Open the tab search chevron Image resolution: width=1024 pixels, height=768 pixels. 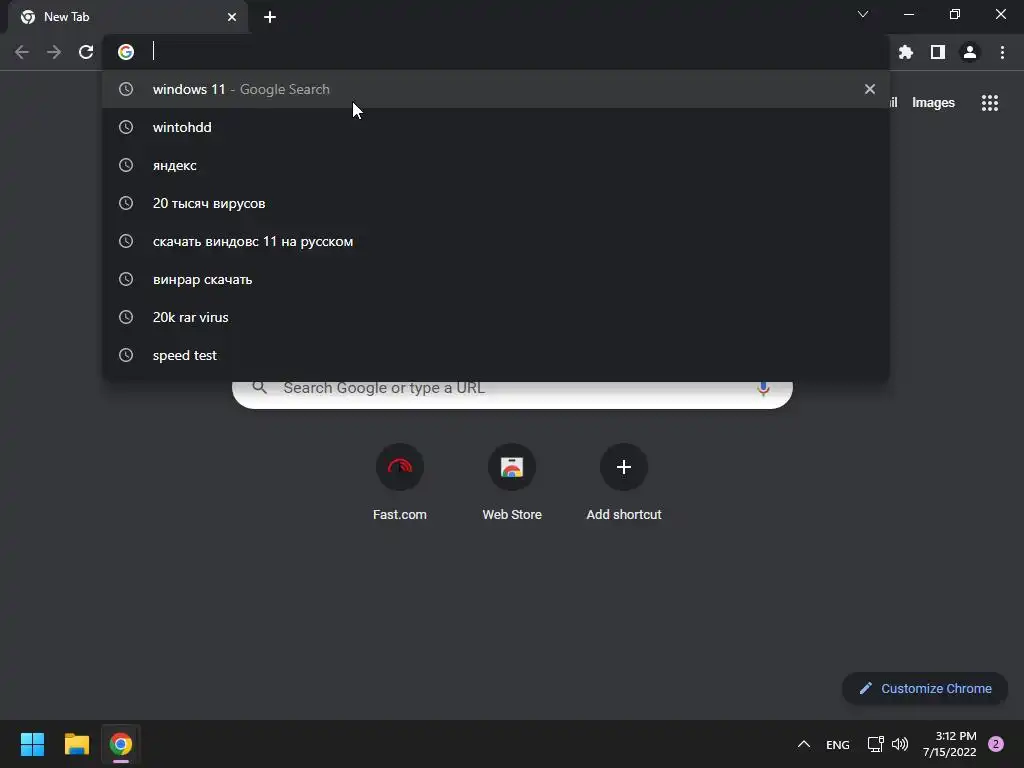(x=863, y=14)
